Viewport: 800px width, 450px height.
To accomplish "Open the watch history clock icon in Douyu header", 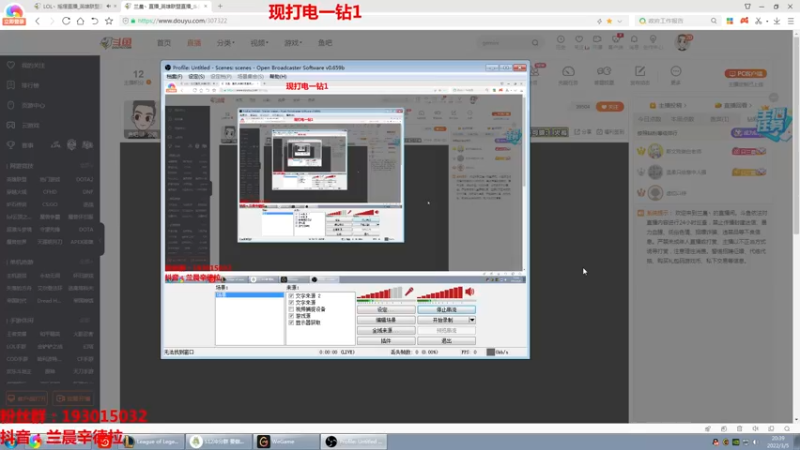I will tap(561, 40).
